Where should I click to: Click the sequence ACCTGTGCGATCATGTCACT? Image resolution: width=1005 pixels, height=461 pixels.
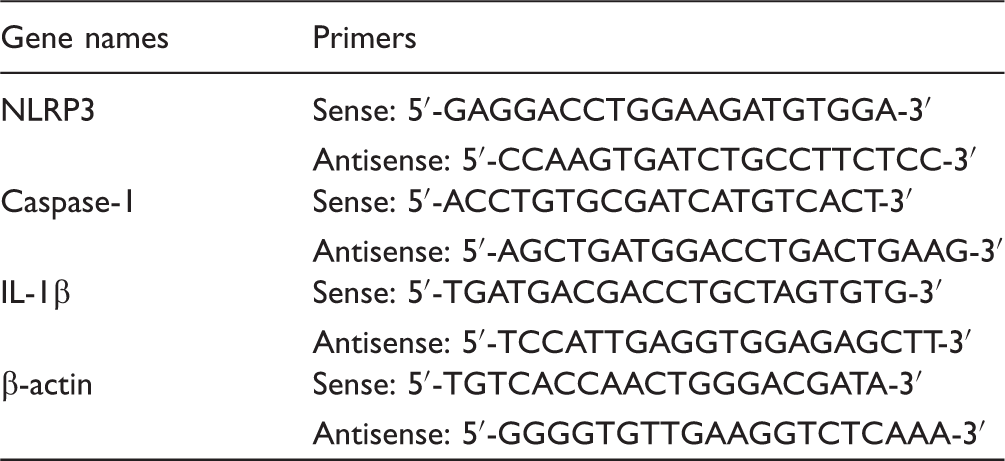[x=665, y=203]
